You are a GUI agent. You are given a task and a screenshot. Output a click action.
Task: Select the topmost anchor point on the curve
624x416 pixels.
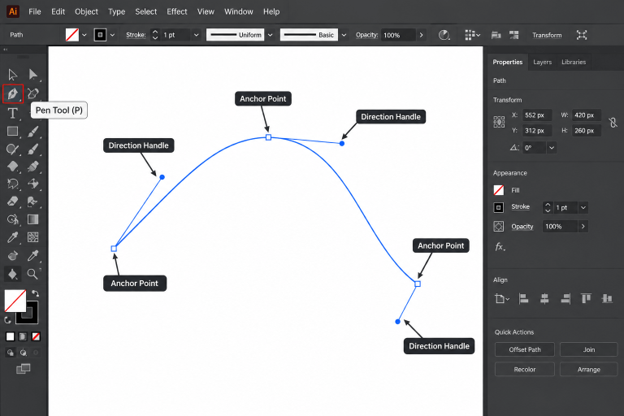(269, 137)
